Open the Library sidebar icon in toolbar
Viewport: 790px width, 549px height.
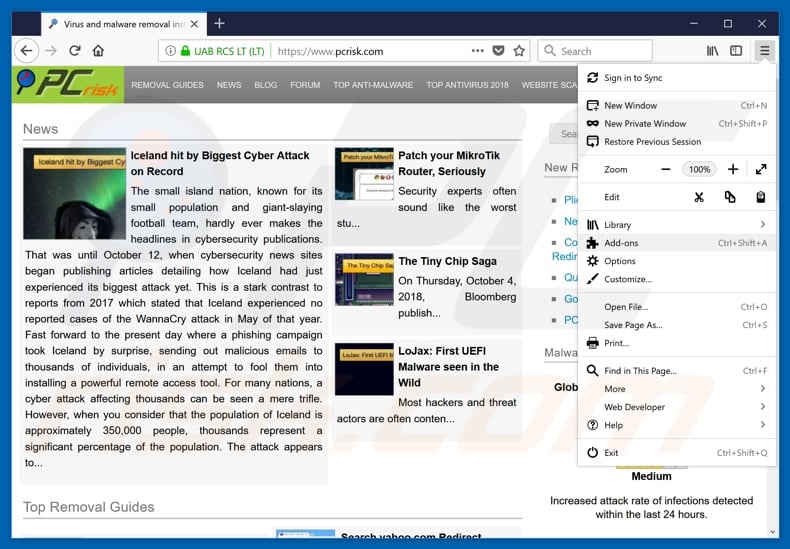(x=713, y=51)
